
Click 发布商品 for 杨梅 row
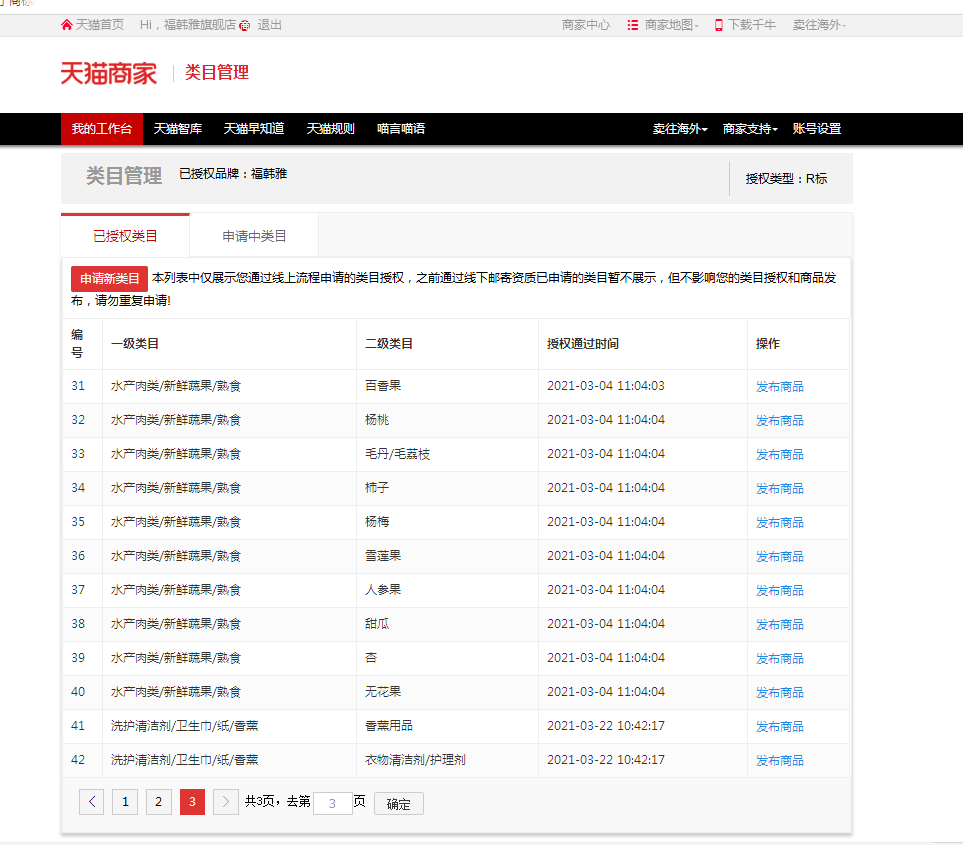(779, 523)
